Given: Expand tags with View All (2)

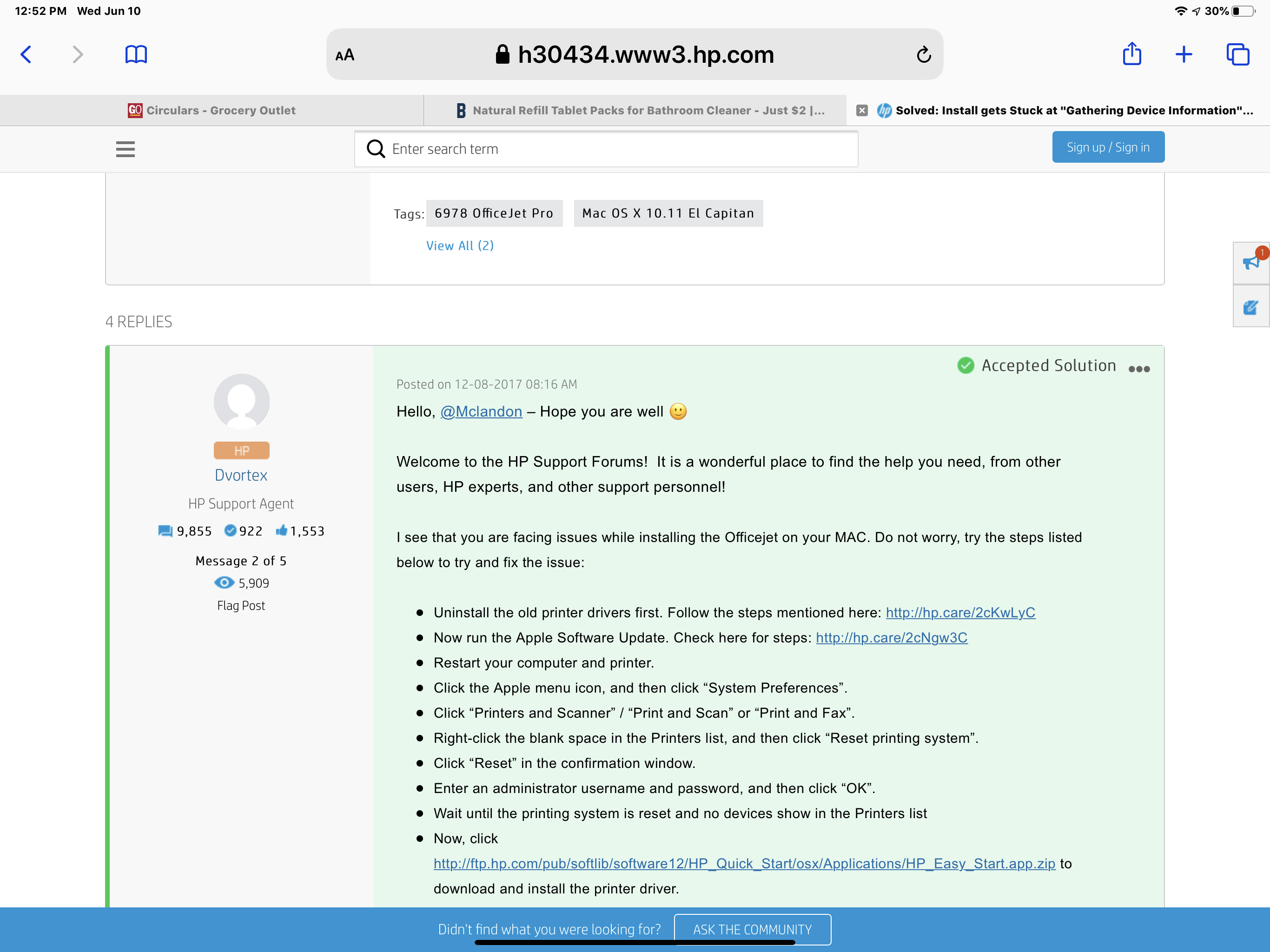Looking at the screenshot, I should [x=459, y=246].
